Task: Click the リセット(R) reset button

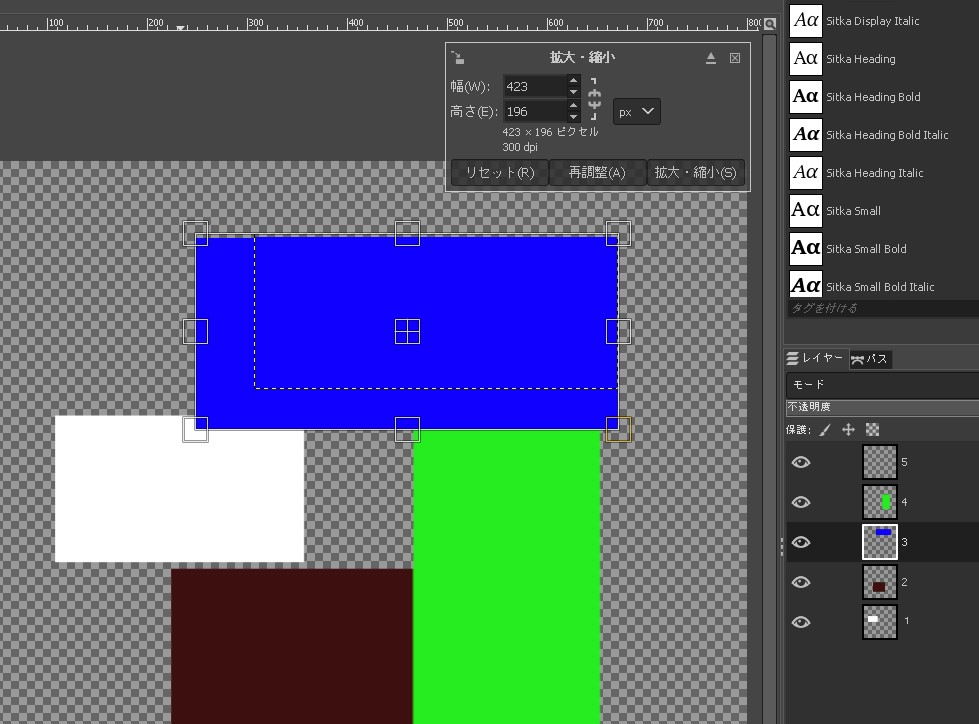Action: tap(499, 172)
